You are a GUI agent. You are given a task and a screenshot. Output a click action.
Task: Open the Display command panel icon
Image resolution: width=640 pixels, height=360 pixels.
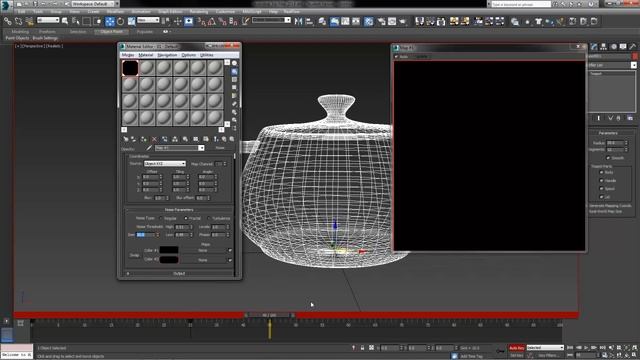pos(623,47)
